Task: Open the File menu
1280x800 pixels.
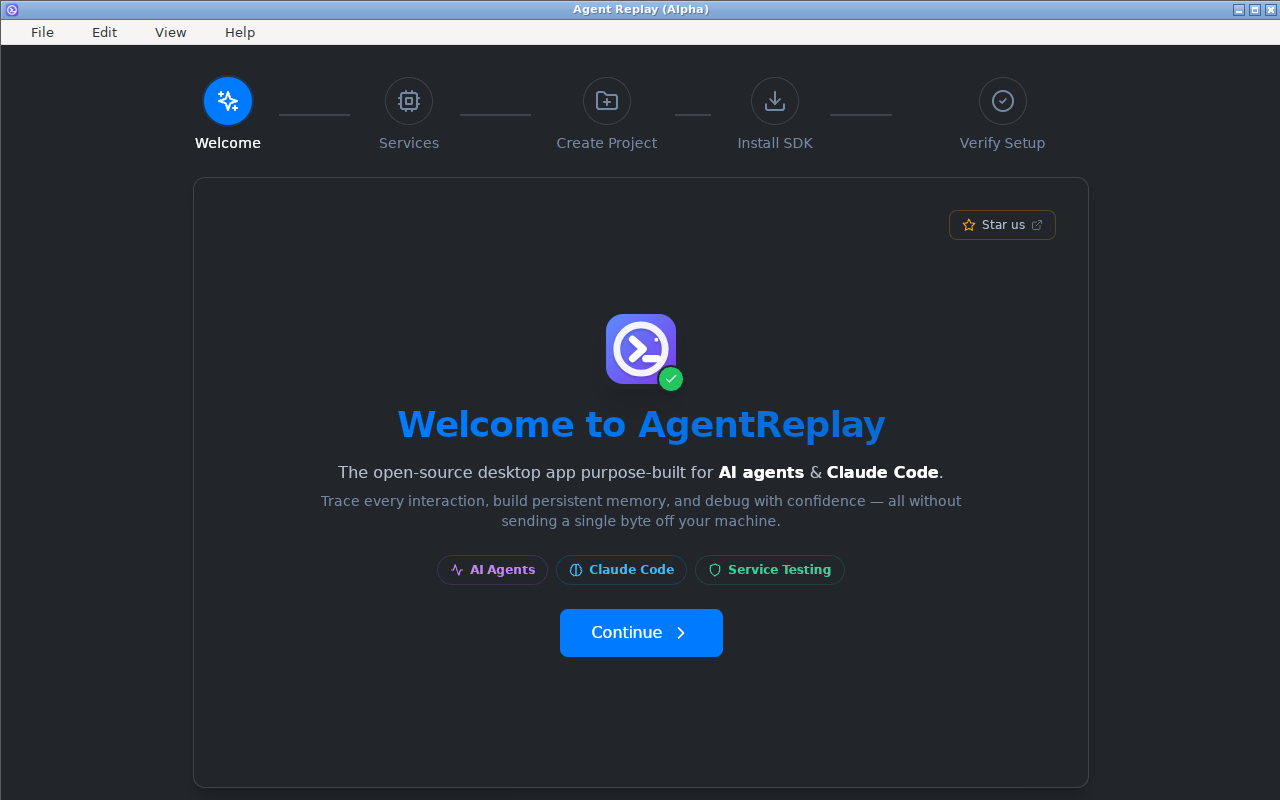Action: tap(42, 32)
